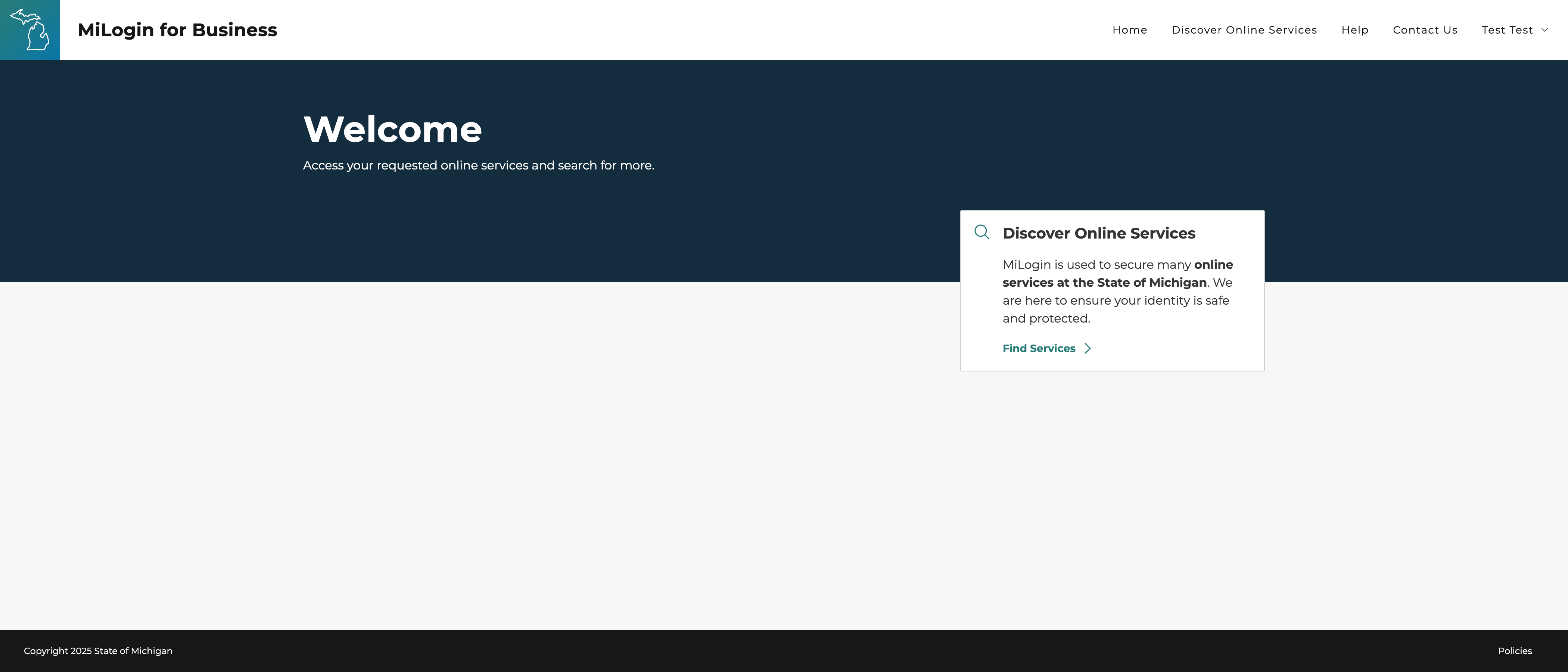The width and height of the screenshot is (1568, 672).
Task: Click the Copyright 2025 State of Michigan text
Action: point(98,651)
